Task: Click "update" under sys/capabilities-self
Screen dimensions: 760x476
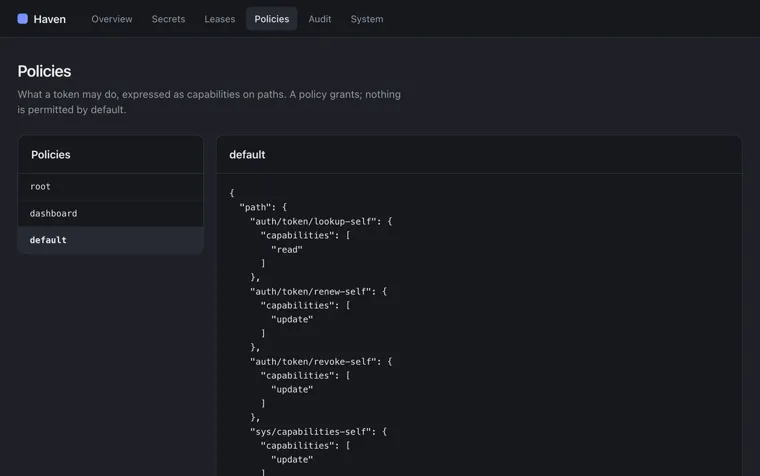Action: 292,460
